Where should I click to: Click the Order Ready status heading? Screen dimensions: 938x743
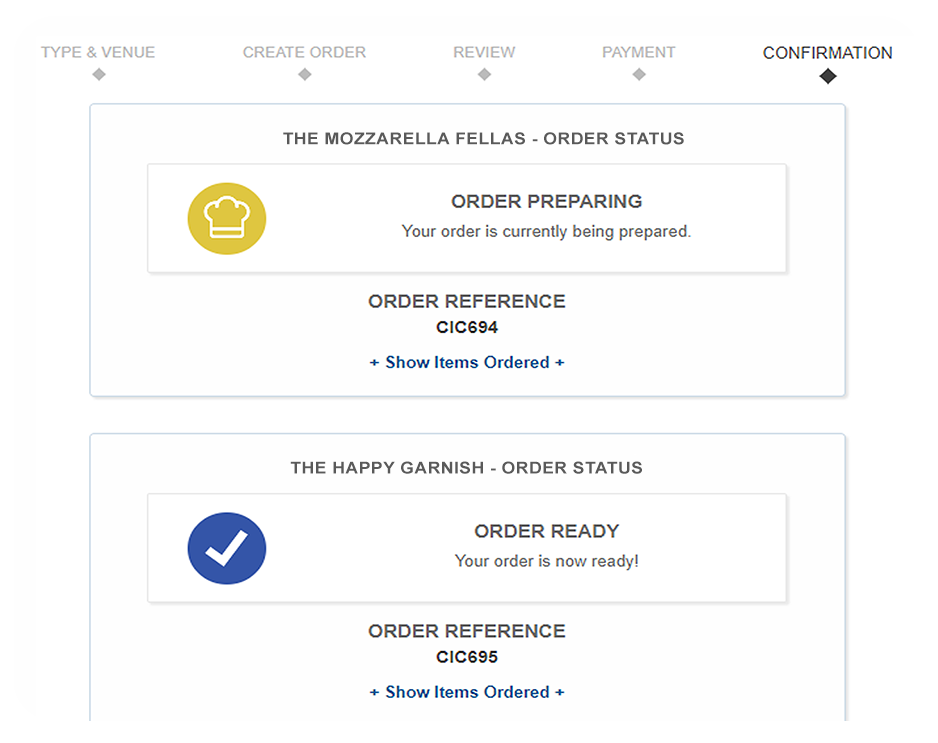546,531
